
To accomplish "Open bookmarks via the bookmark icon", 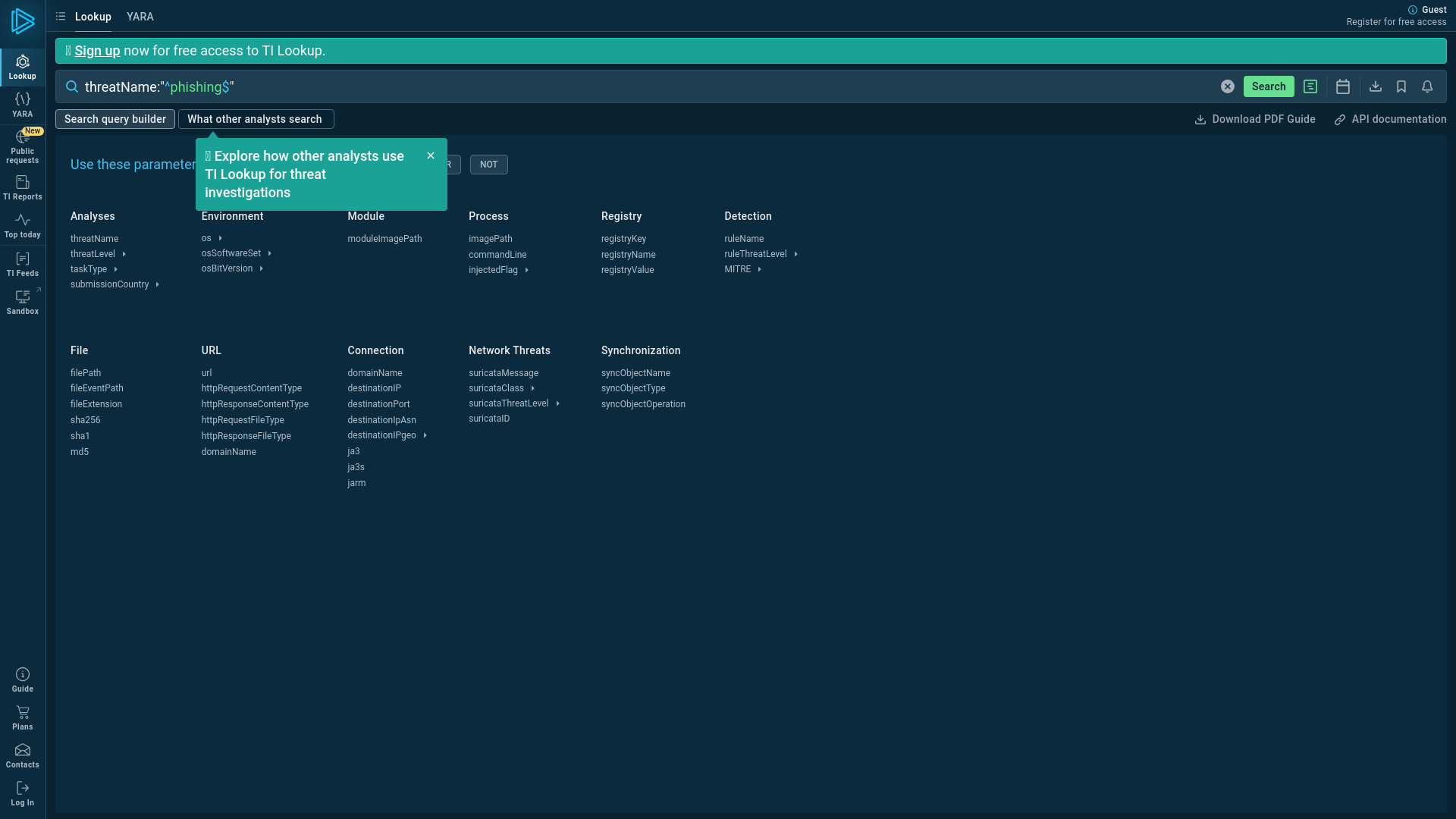I will (1400, 86).
